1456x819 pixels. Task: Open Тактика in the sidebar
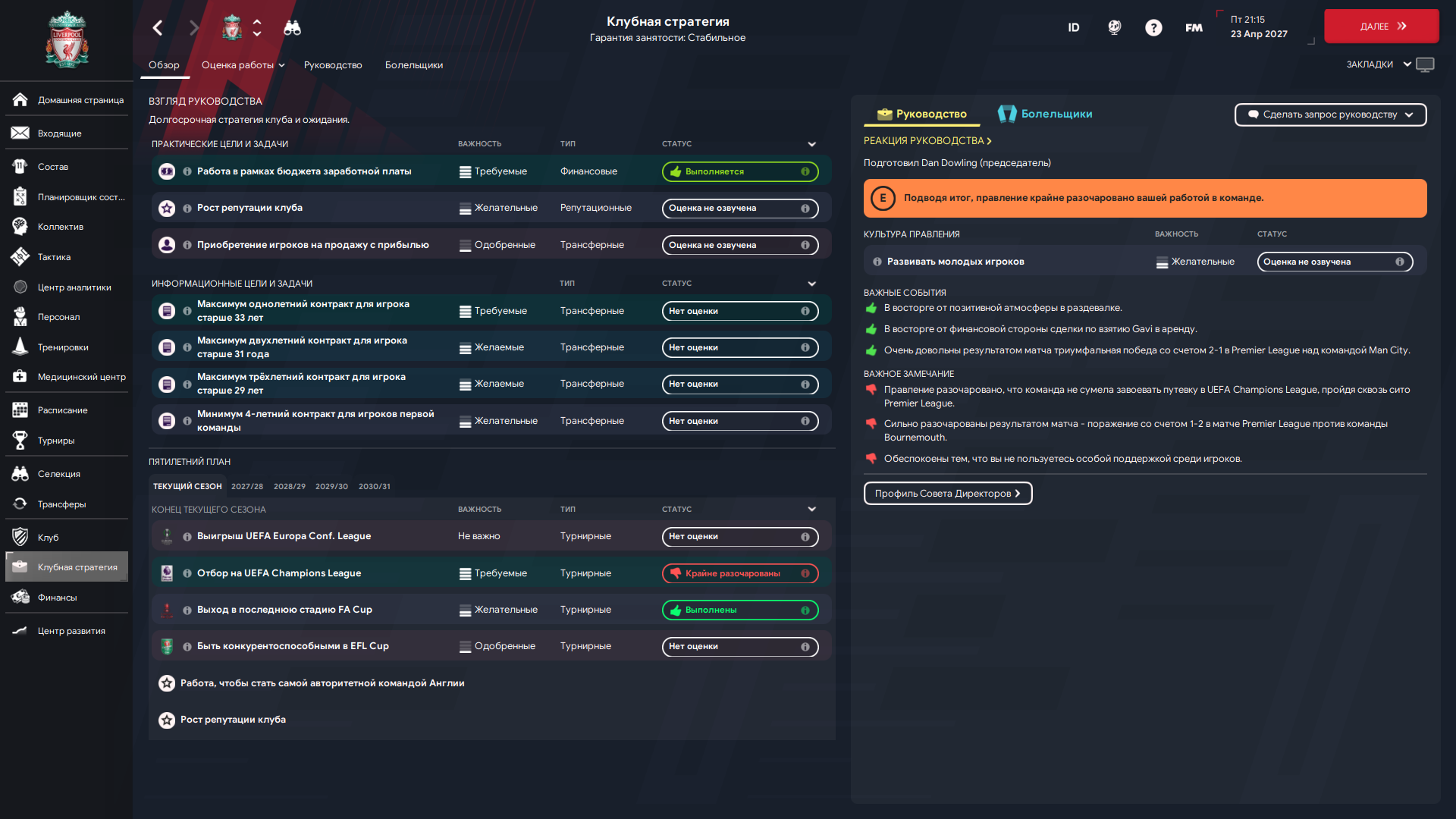pyautogui.click(x=54, y=257)
